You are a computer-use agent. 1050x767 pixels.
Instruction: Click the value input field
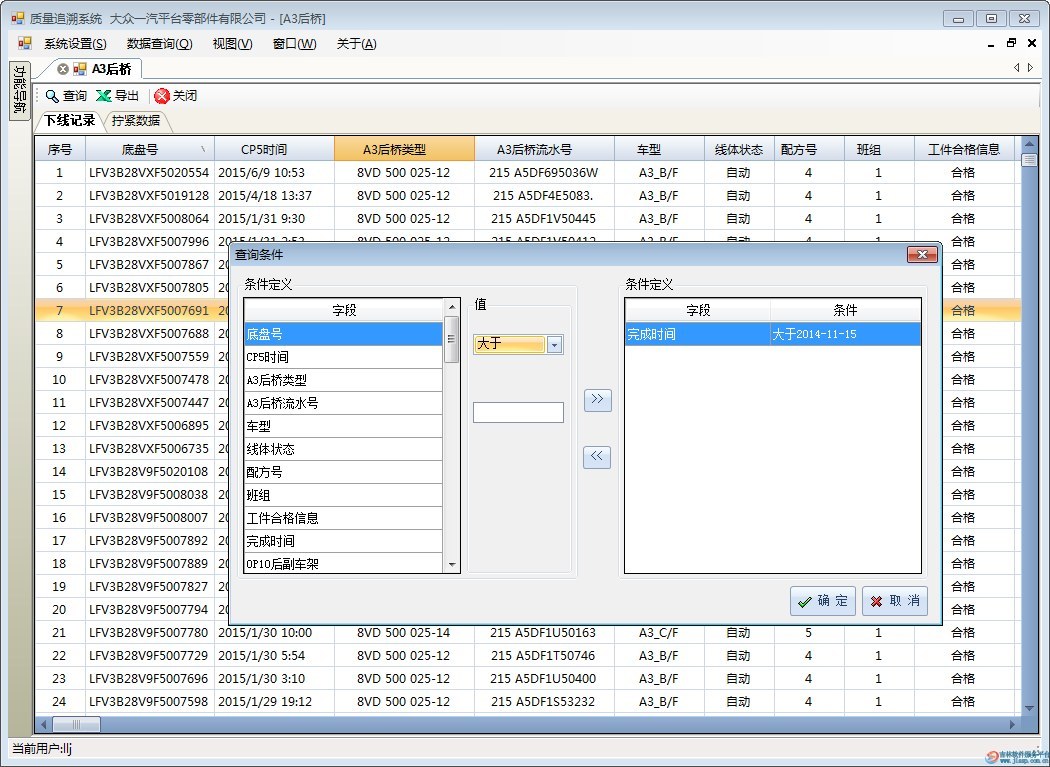[518, 412]
